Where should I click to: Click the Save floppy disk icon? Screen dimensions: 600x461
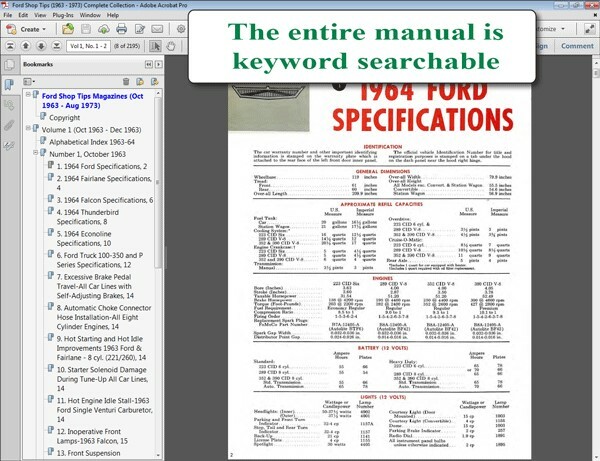coord(86,29)
